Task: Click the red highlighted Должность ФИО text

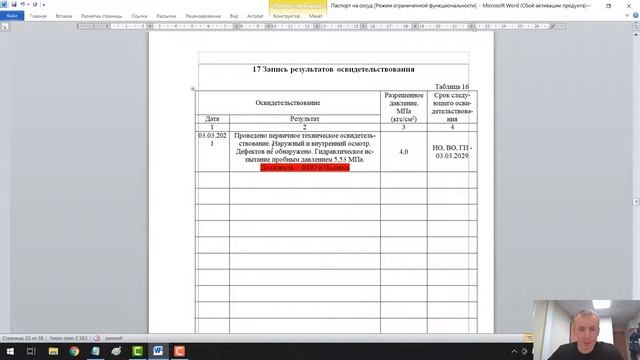Action: [x=305, y=168]
